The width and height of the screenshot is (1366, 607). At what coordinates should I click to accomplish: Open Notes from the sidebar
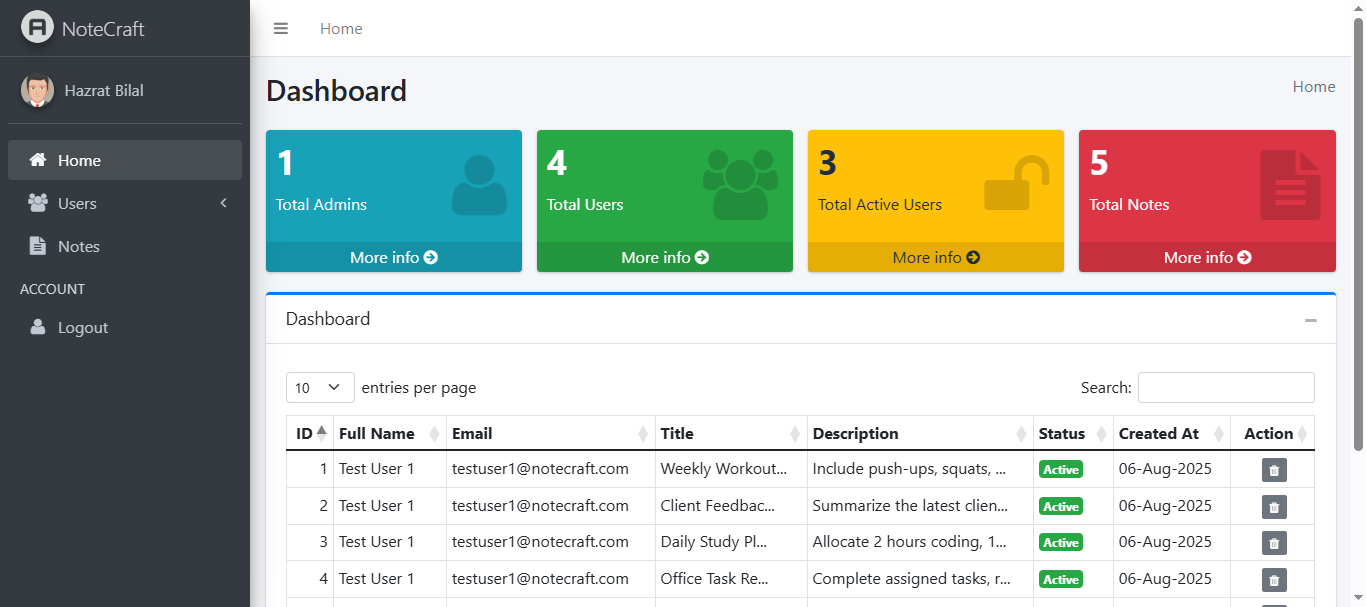point(125,246)
